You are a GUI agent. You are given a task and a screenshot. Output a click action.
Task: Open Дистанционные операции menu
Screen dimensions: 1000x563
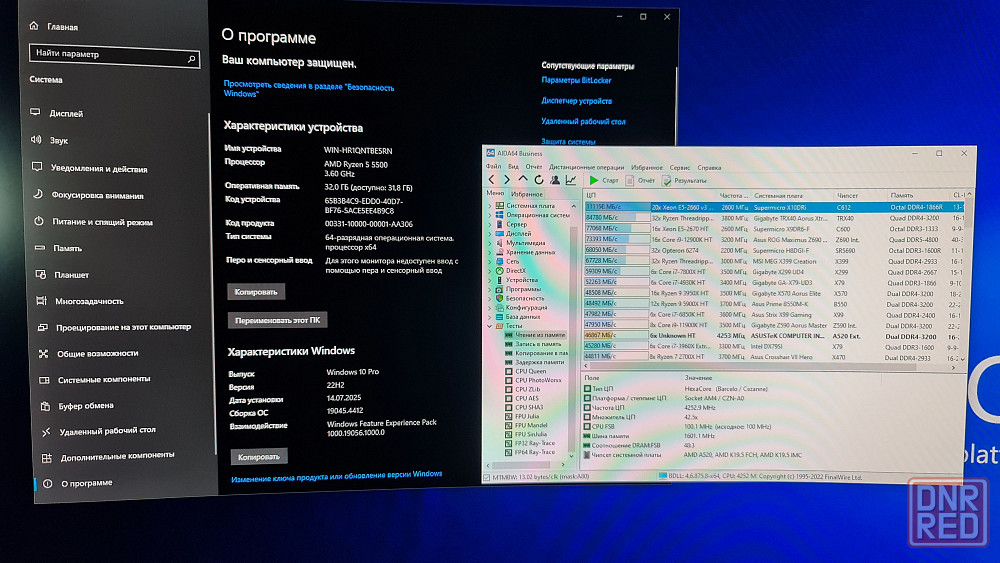pos(586,167)
